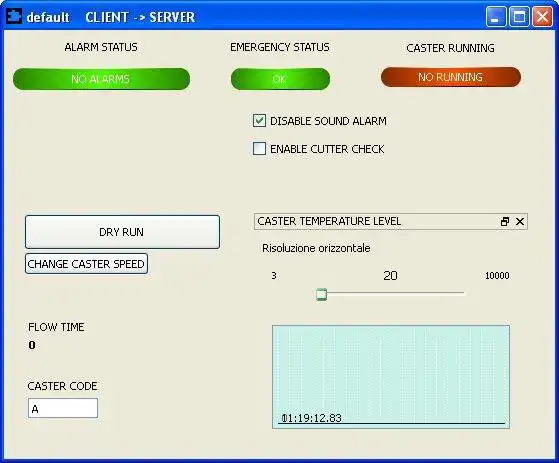Click the CASTER RUNNING heading

tap(450, 48)
